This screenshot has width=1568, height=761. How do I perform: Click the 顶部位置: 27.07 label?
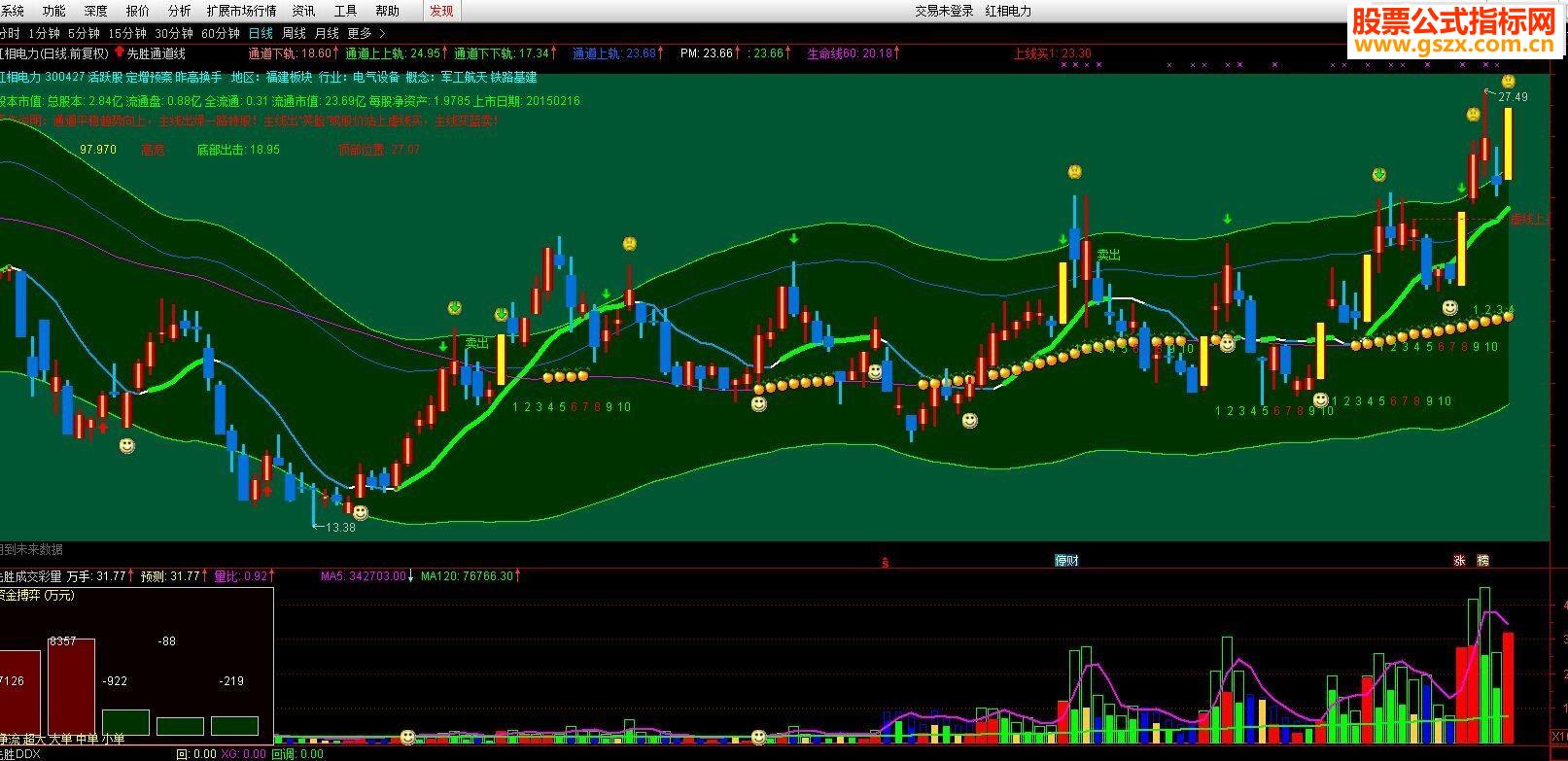[379, 150]
